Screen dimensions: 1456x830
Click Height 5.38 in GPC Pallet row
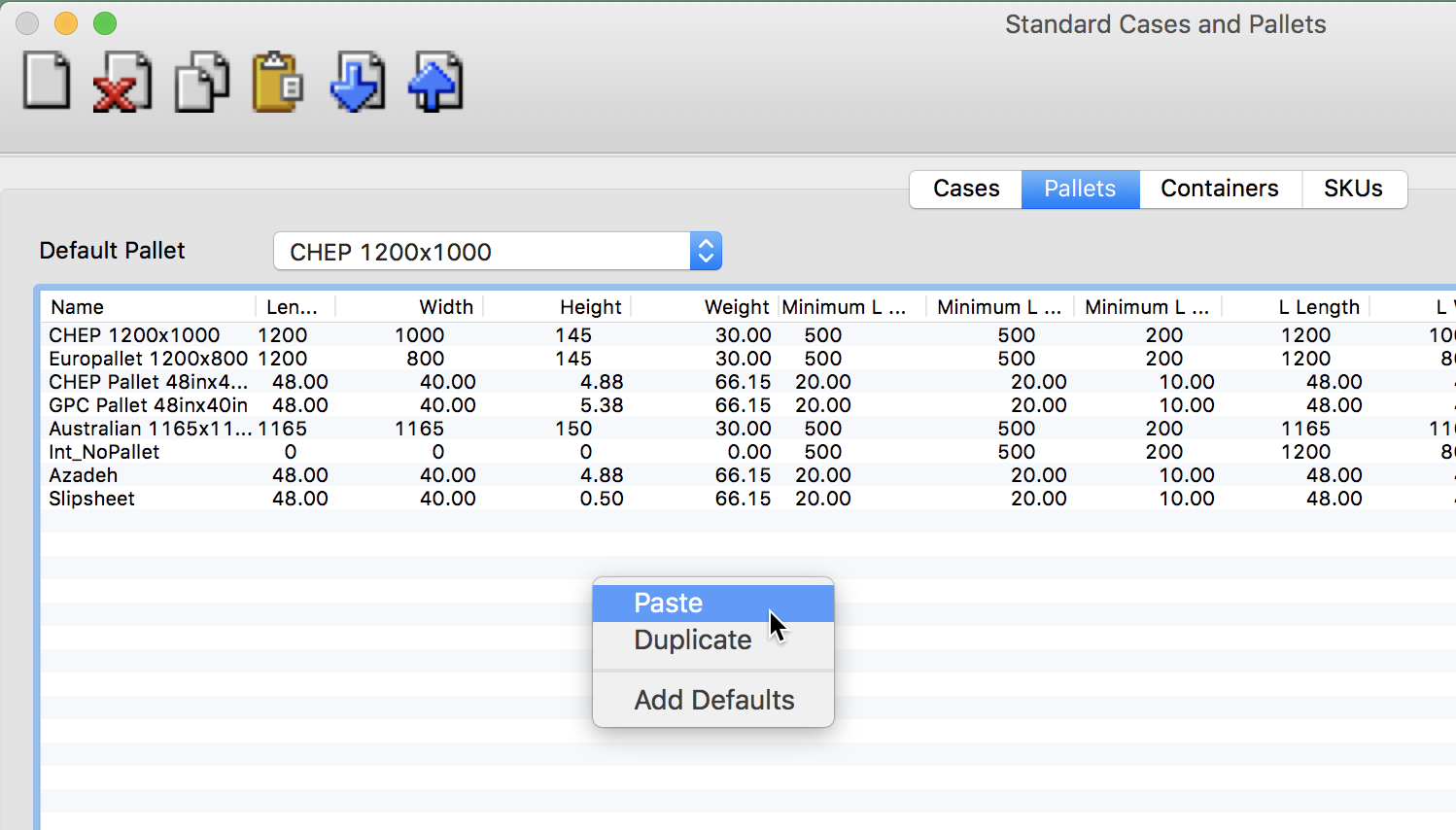point(602,405)
